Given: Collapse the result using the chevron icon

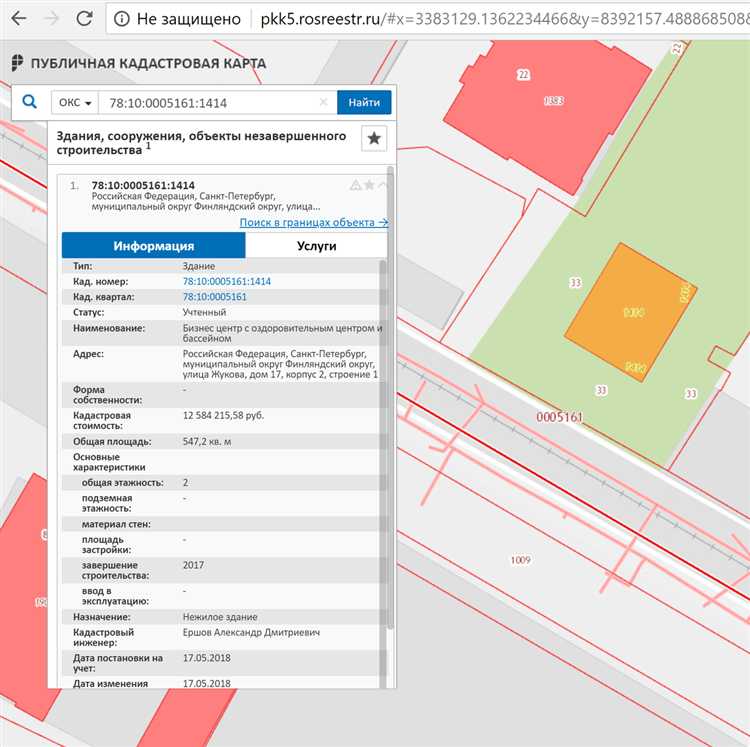Looking at the screenshot, I should (x=382, y=185).
